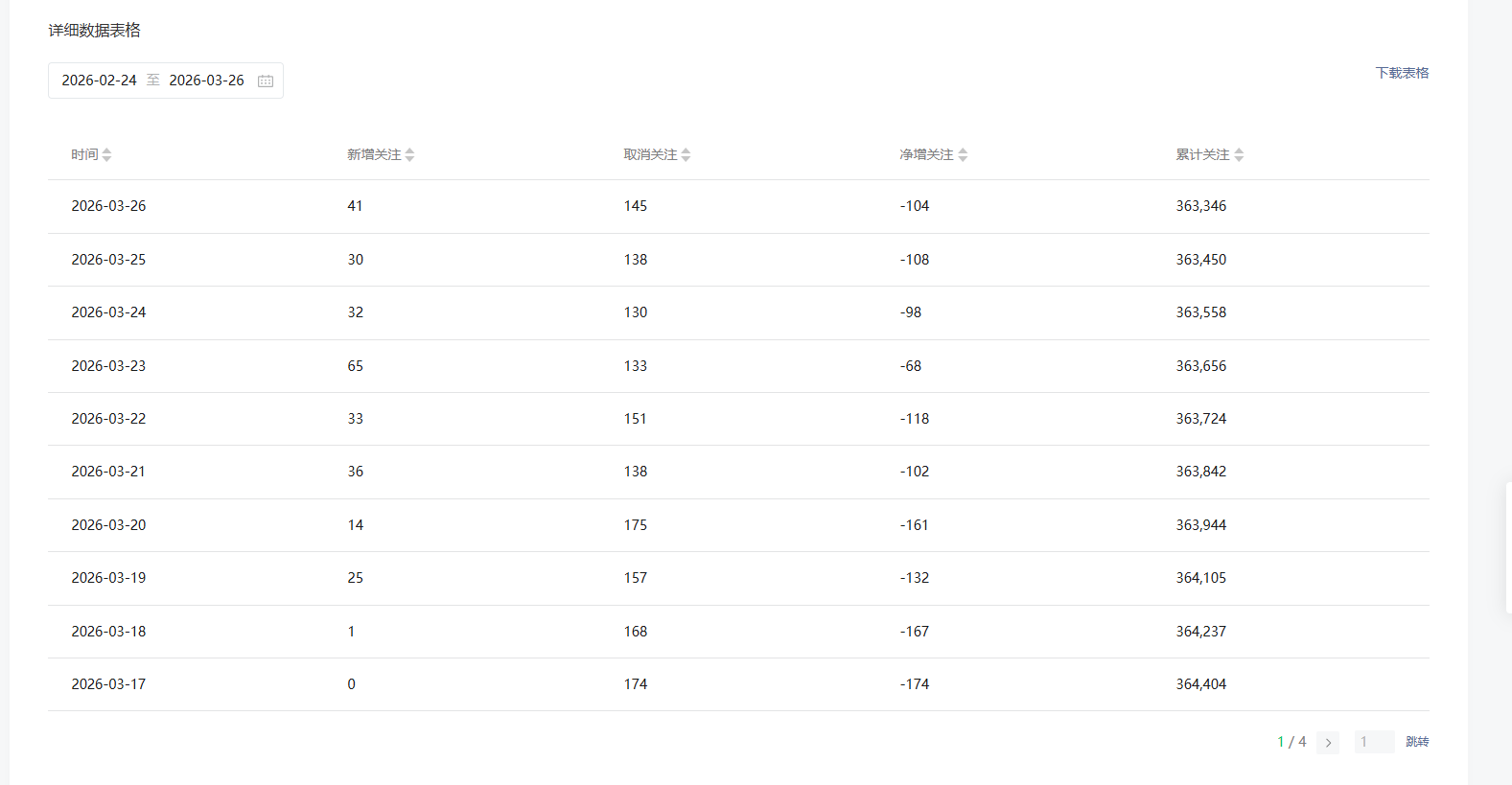Image resolution: width=1512 pixels, height=785 pixels.
Task: Sort by 取消关注 column arrows
Action: click(686, 154)
